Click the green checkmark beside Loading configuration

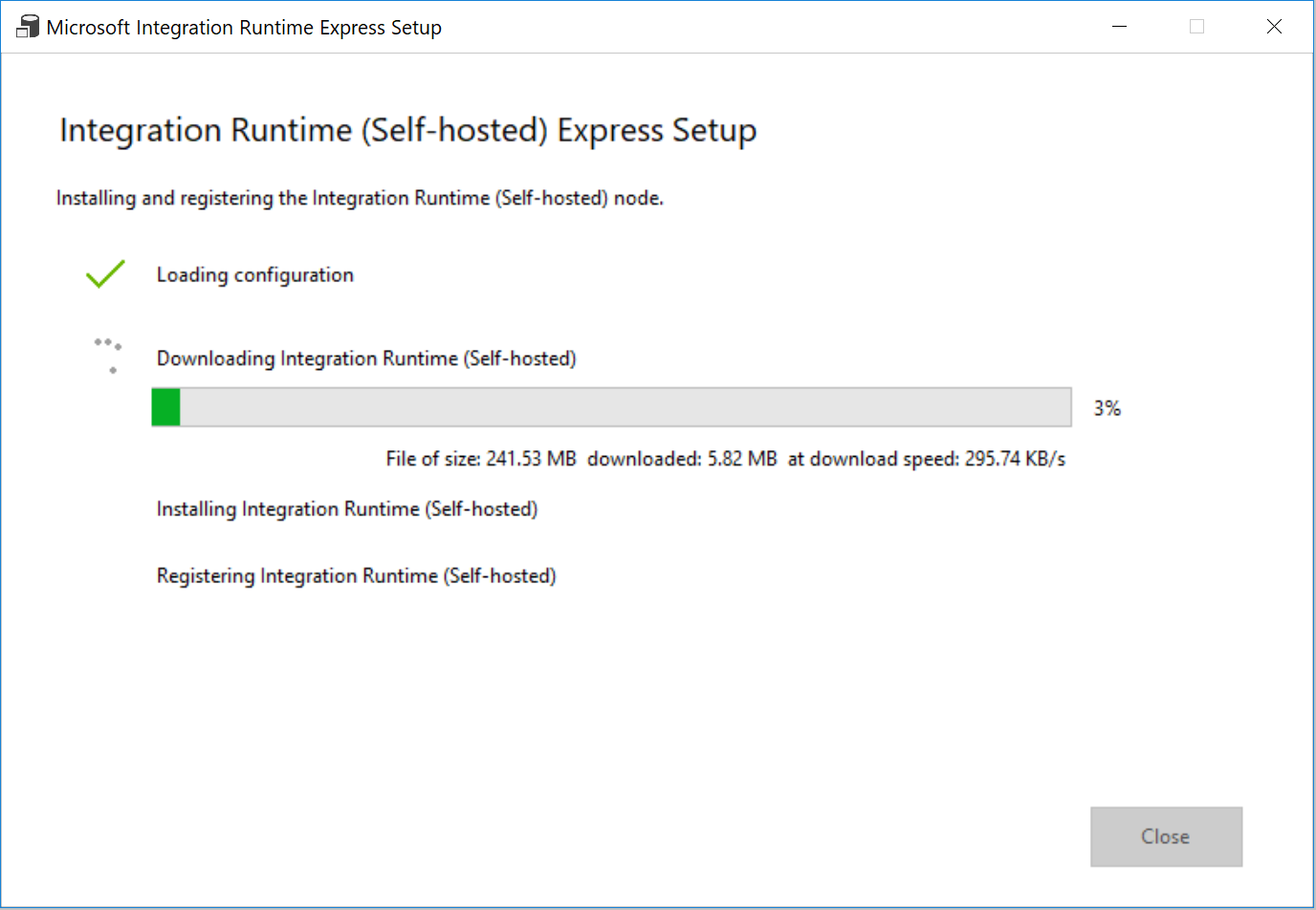pyautogui.click(x=105, y=274)
